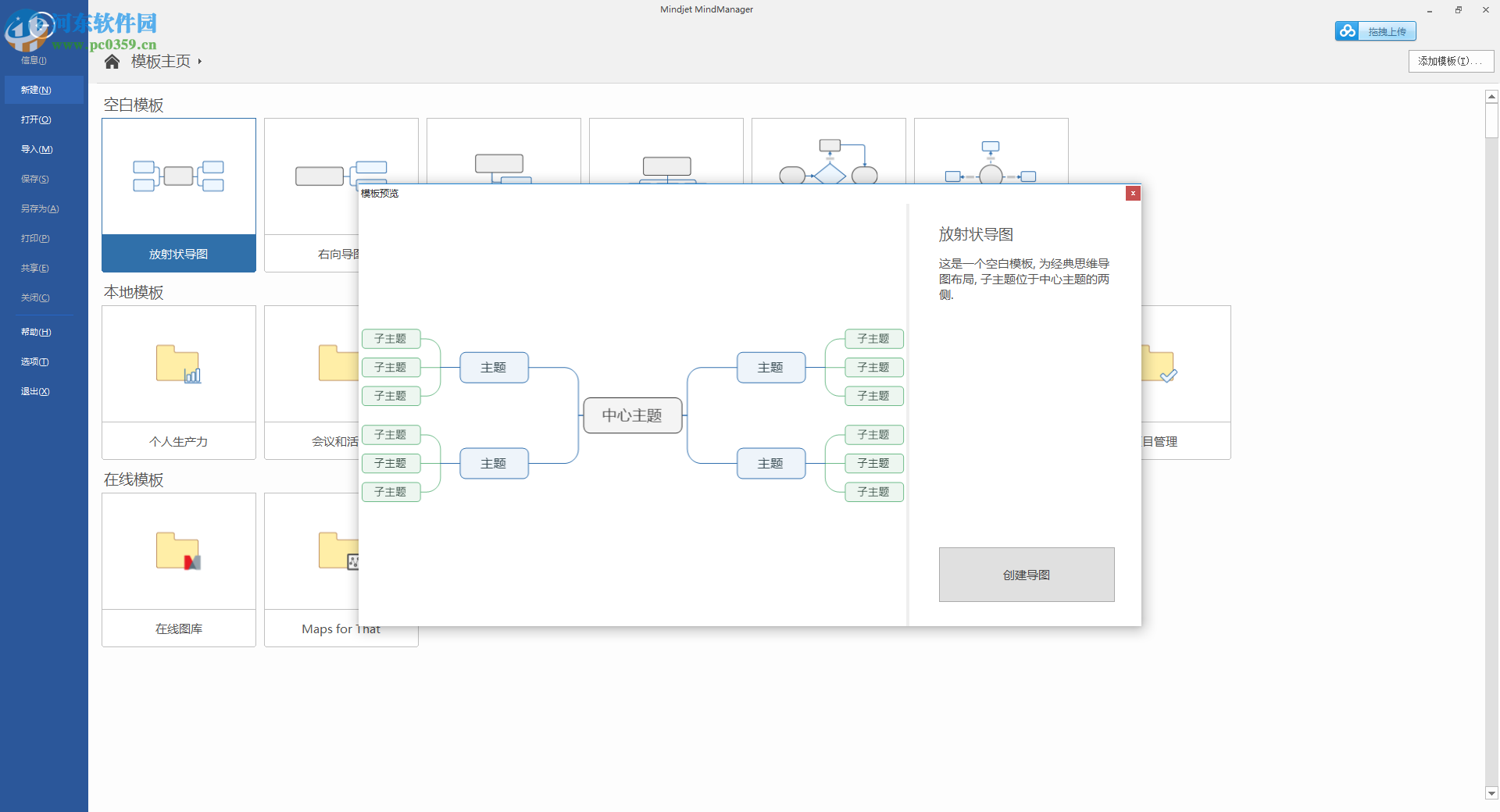The width and height of the screenshot is (1500, 812).
Task: Select 新建(N) in the left sidebar
Action: (x=34, y=89)
